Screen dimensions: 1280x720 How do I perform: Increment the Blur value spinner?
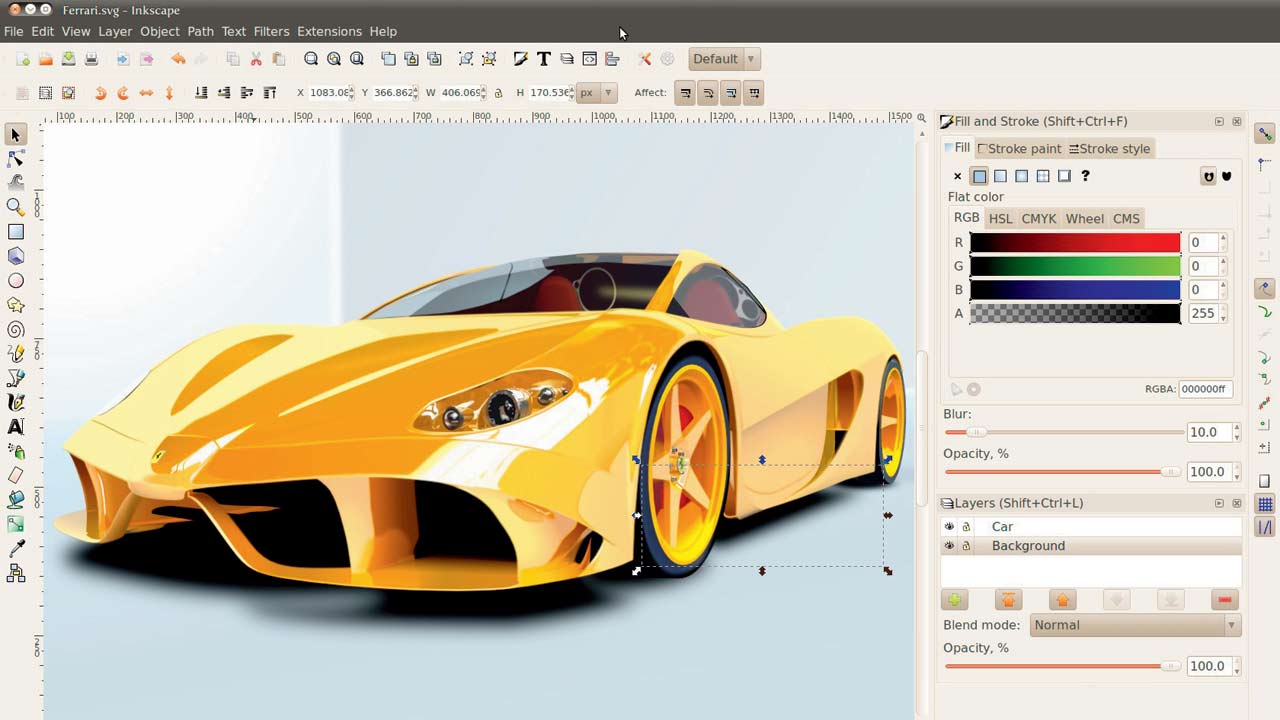[x=1236, y=428]
